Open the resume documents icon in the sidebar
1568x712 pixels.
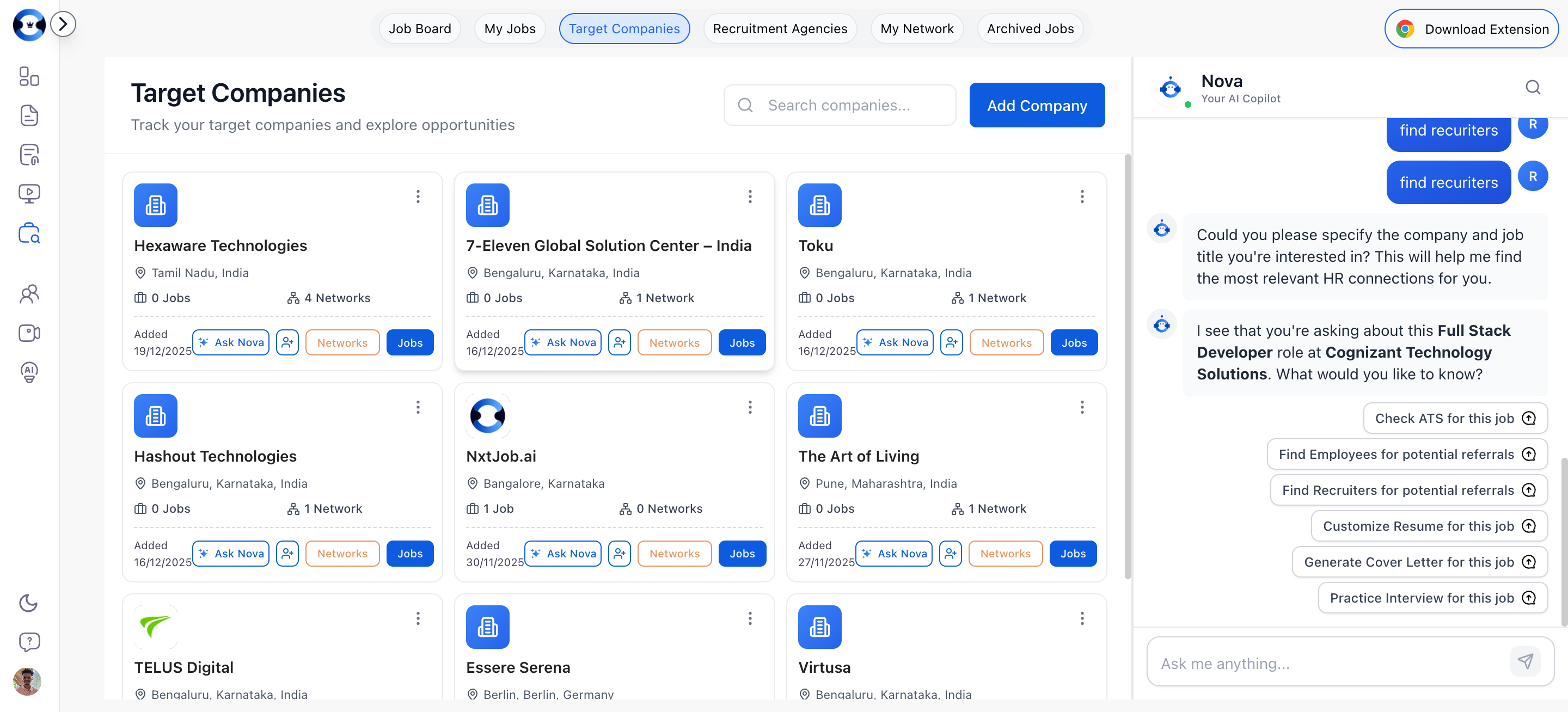(x=29, y=115)
